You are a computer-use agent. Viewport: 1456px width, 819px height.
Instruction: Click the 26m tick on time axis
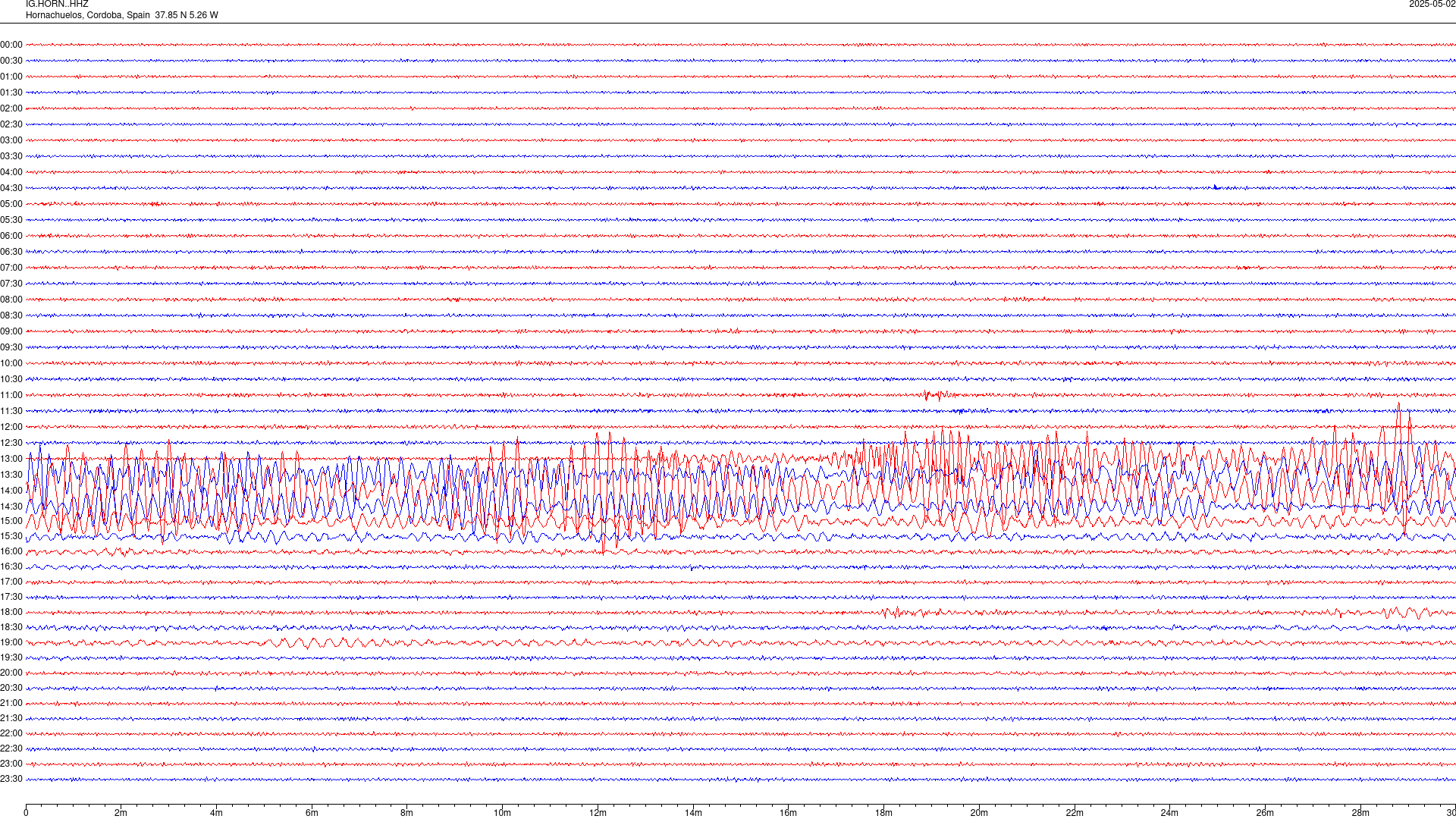tap(1265, 813)
